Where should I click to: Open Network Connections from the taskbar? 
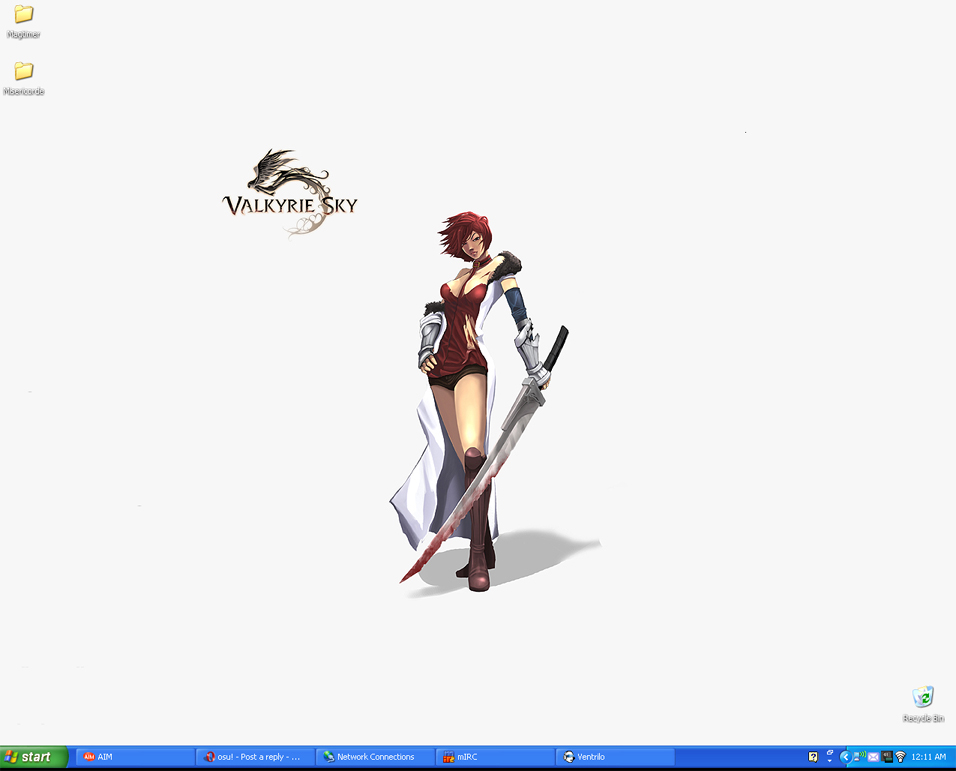click(x=376, y=757)
